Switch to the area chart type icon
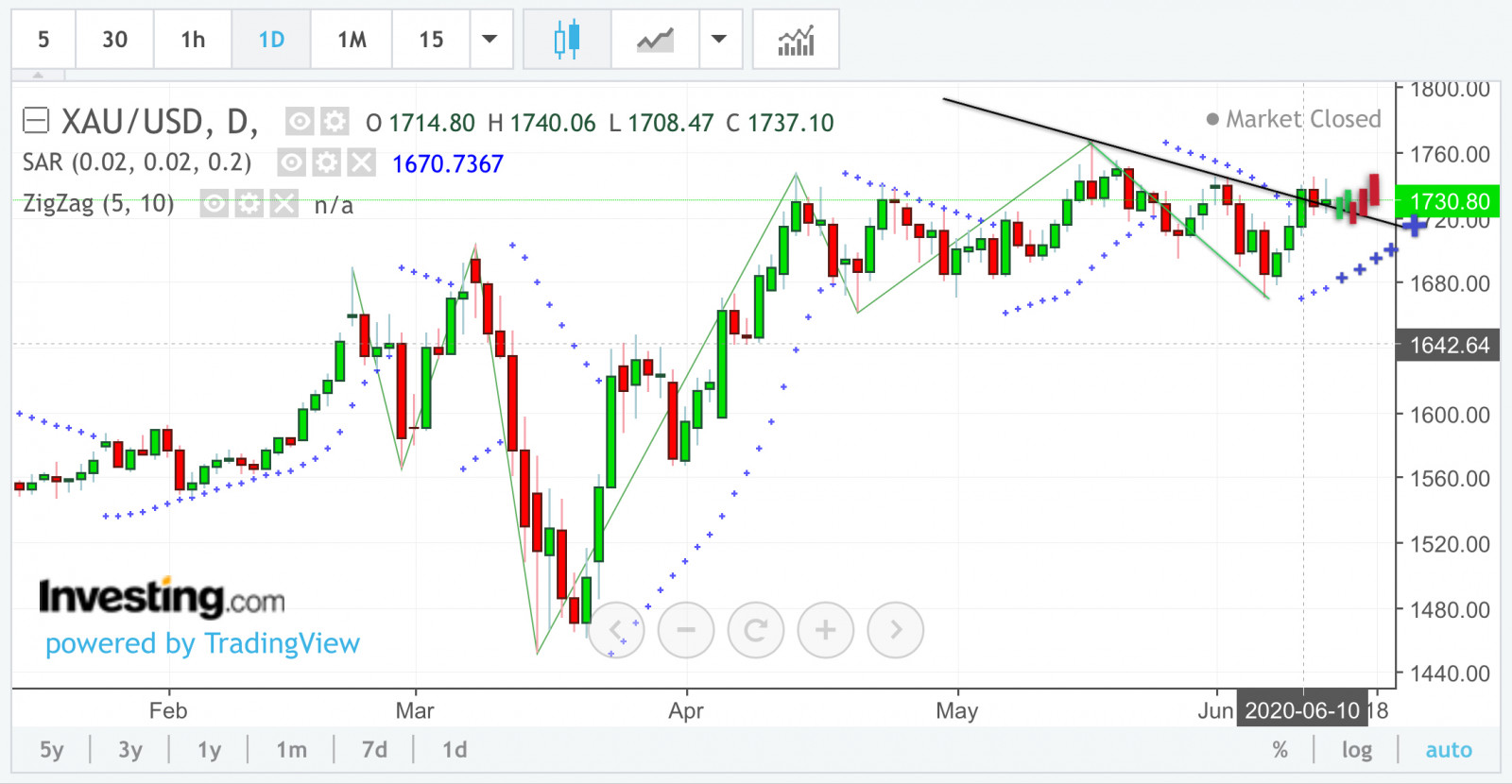Screen dimensions: 1512x784 point(655,40)
